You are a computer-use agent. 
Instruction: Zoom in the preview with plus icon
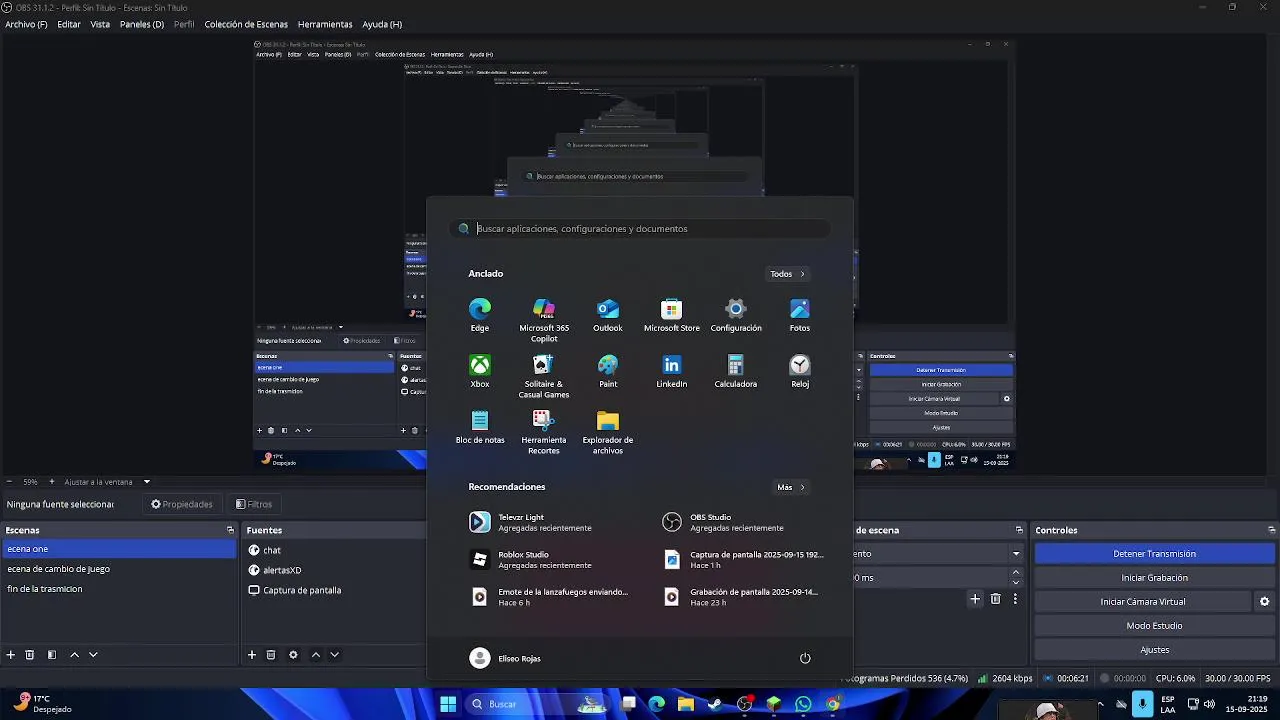(52, 482)
